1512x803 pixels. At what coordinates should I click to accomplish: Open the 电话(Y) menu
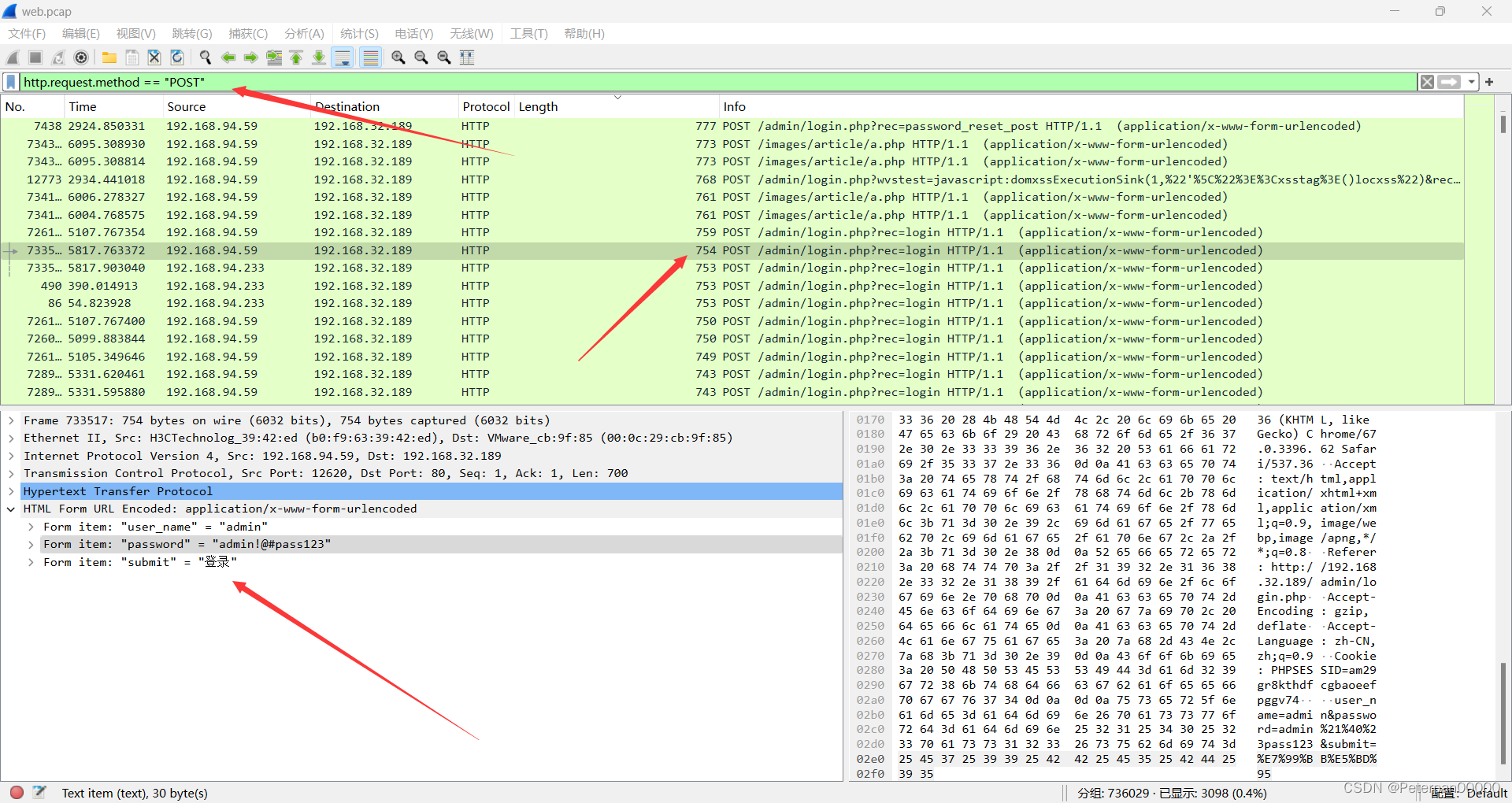click(414, 34)
